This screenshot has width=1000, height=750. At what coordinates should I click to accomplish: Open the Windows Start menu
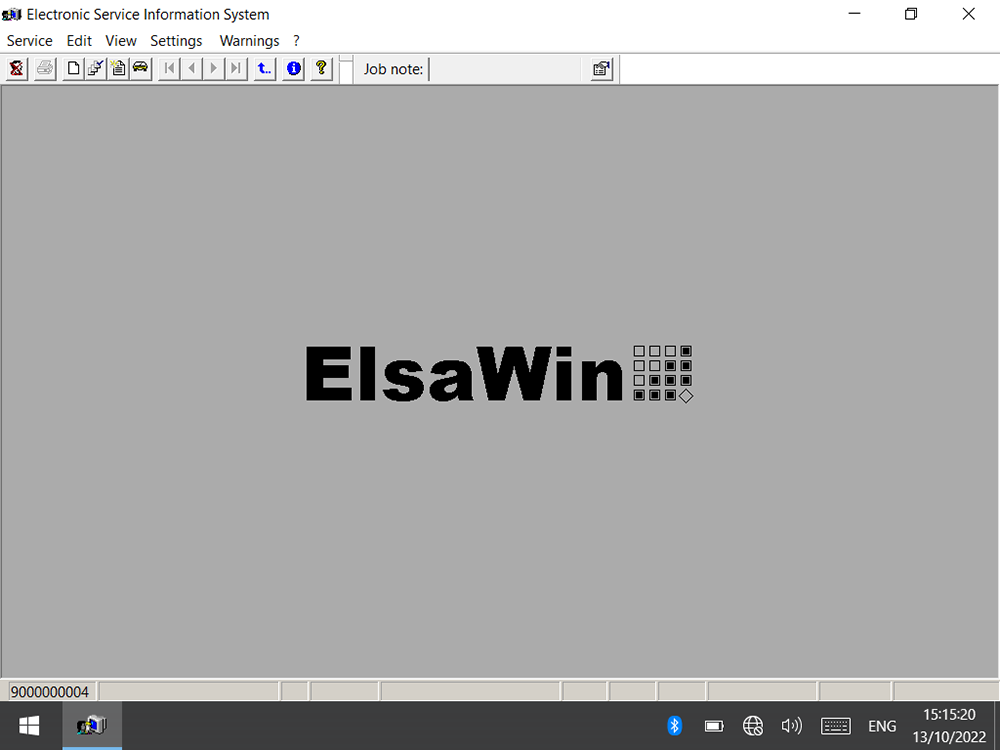click(x=29, y=726)
